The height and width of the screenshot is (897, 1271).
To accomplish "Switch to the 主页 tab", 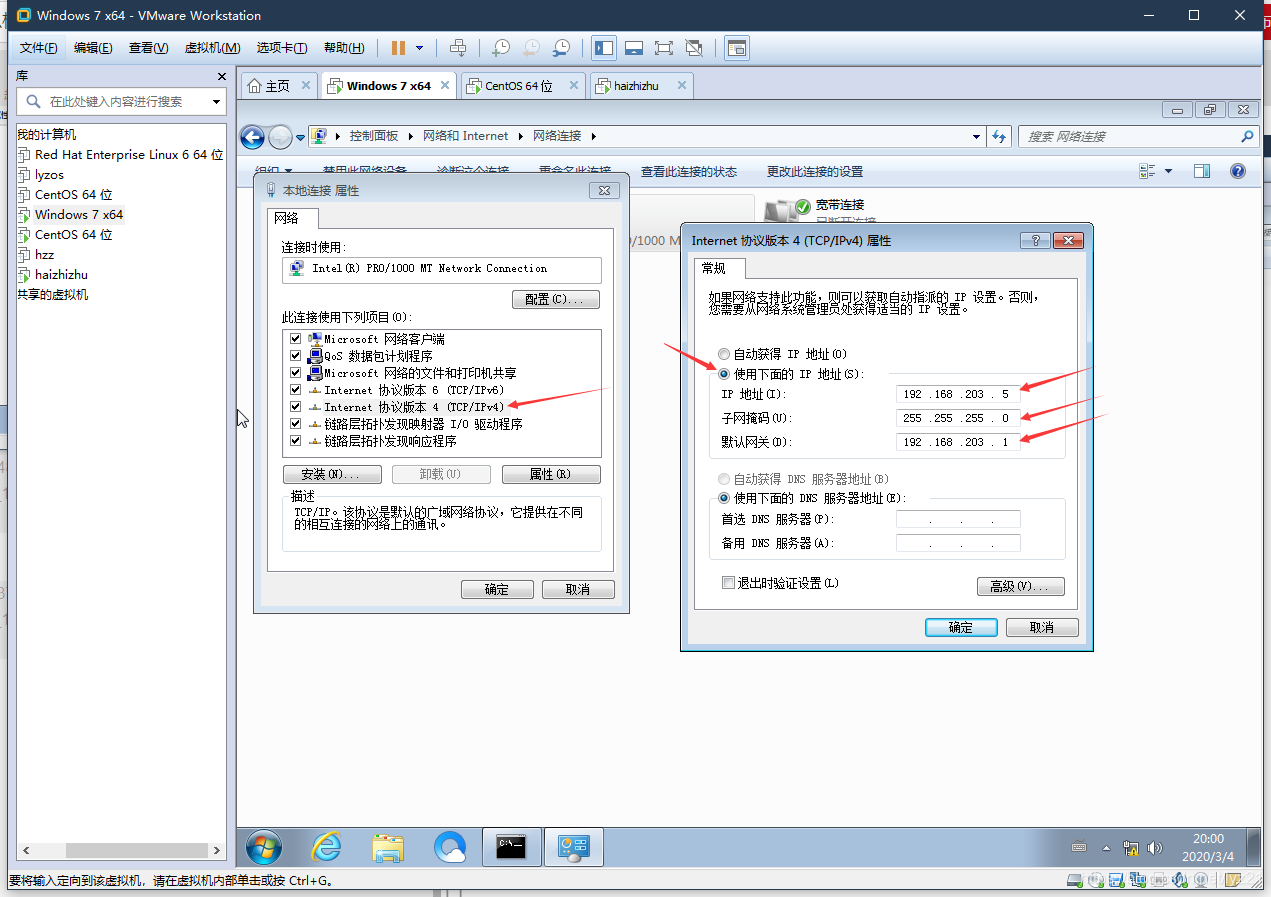I will [277, 86].
